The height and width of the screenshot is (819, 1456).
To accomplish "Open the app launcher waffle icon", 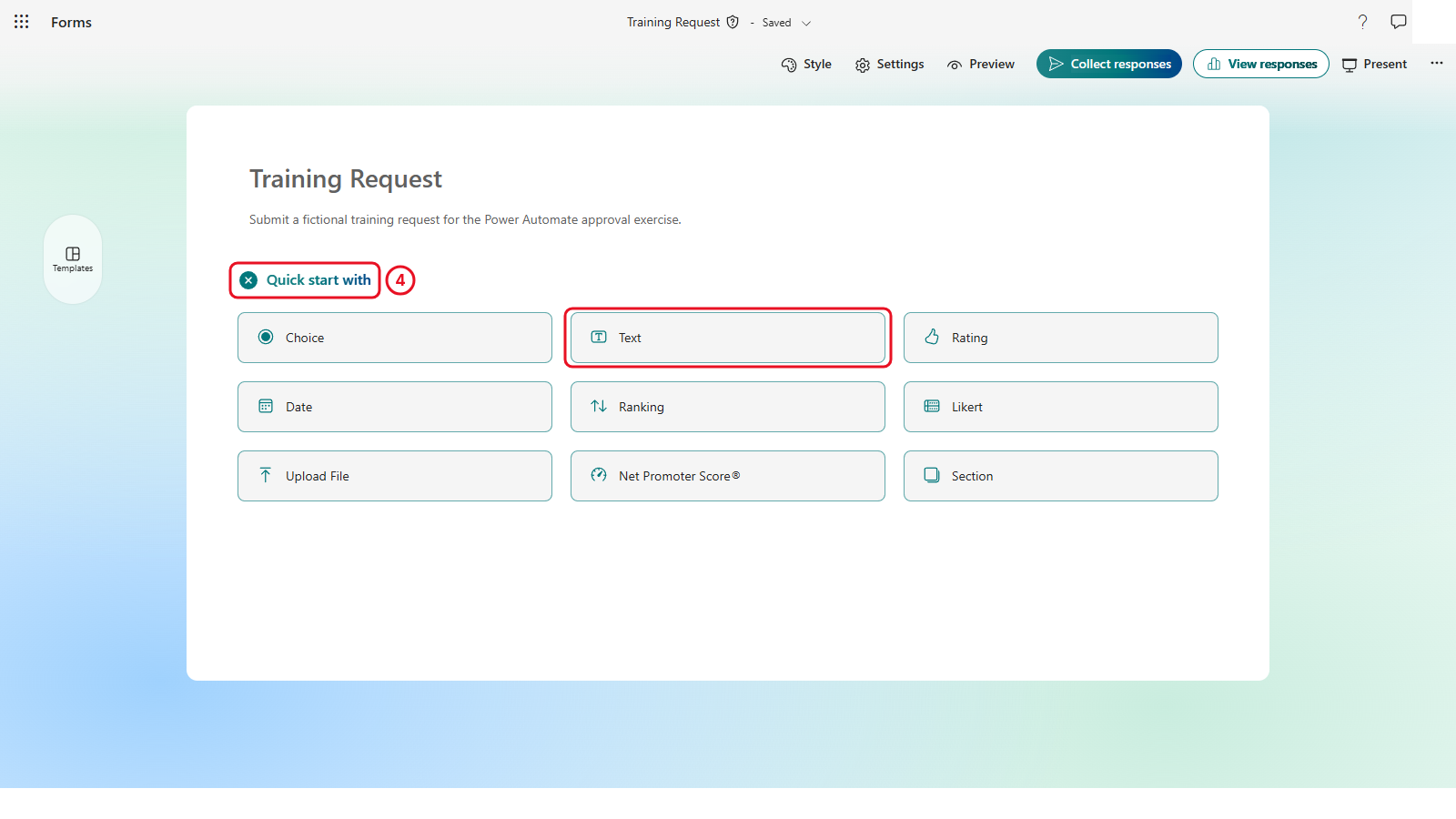I will [22, 22].
